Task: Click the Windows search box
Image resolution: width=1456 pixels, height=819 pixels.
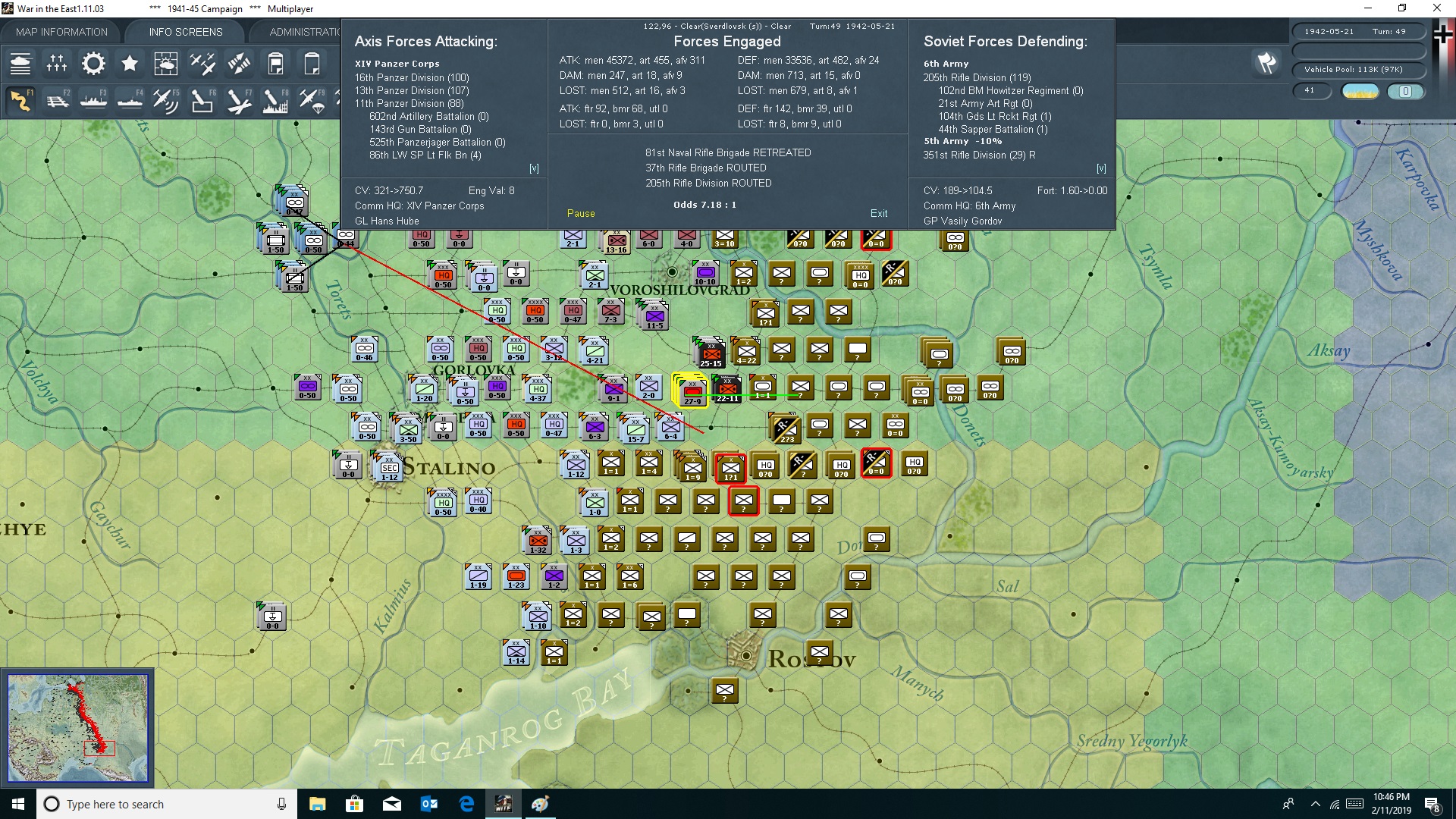Action: [x=167, y=804]
